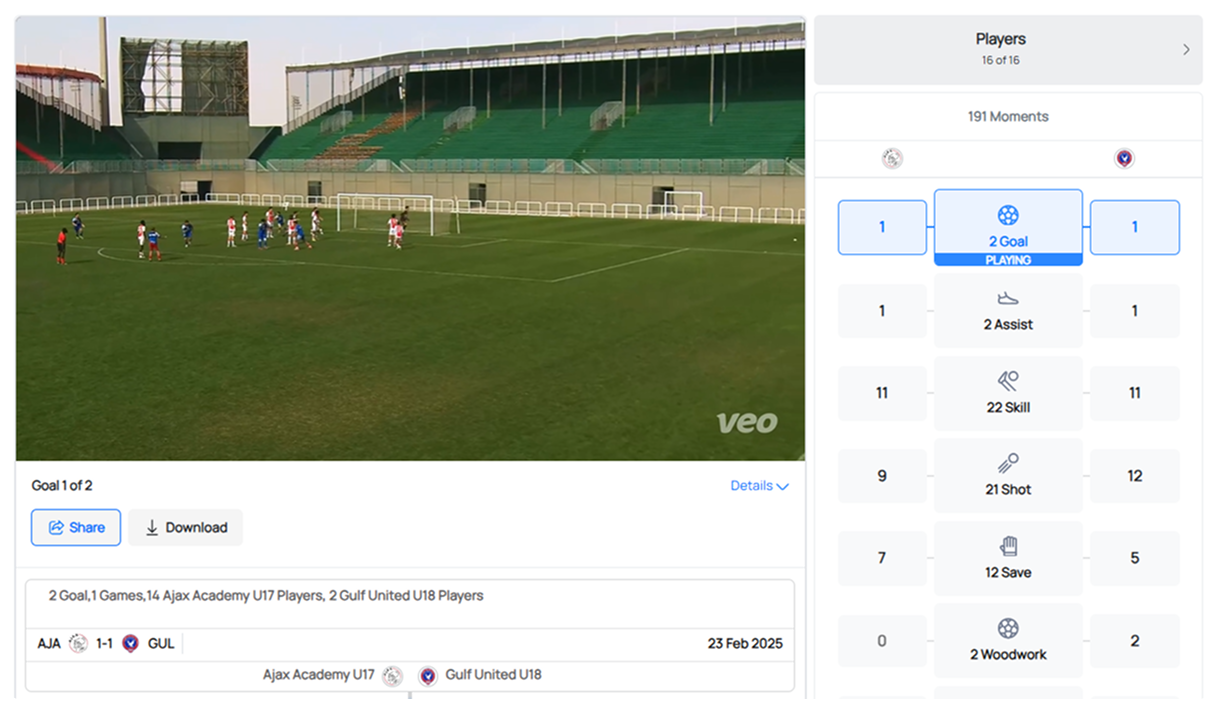View Gulf United's 2 woodwork moments
Image resolution: width=1218 pixels, height=708 pixels.
click(1135, 641)
